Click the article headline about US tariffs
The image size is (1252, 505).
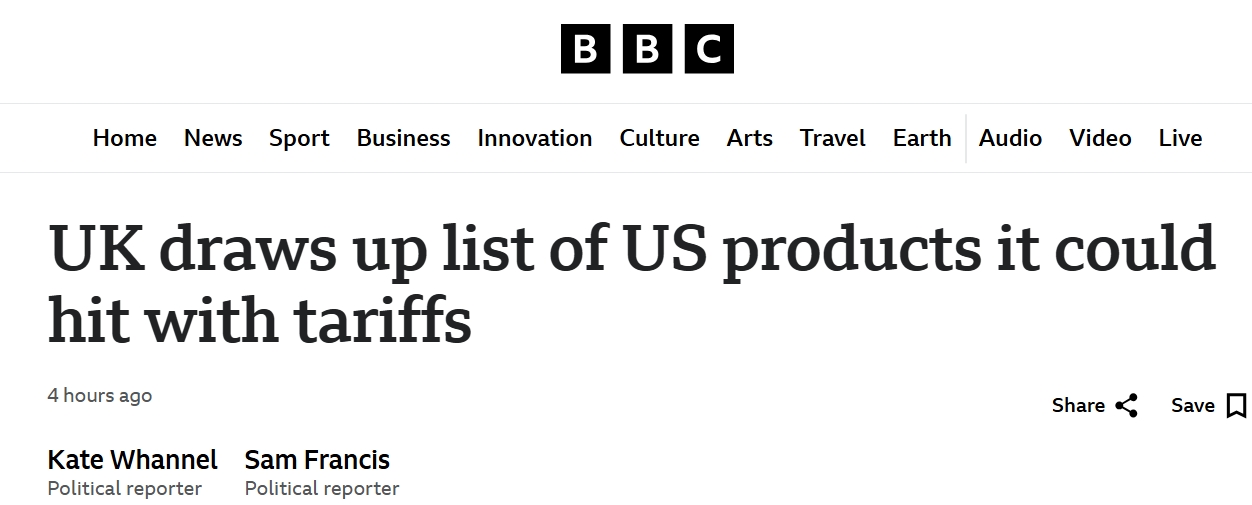coord(632,284)
